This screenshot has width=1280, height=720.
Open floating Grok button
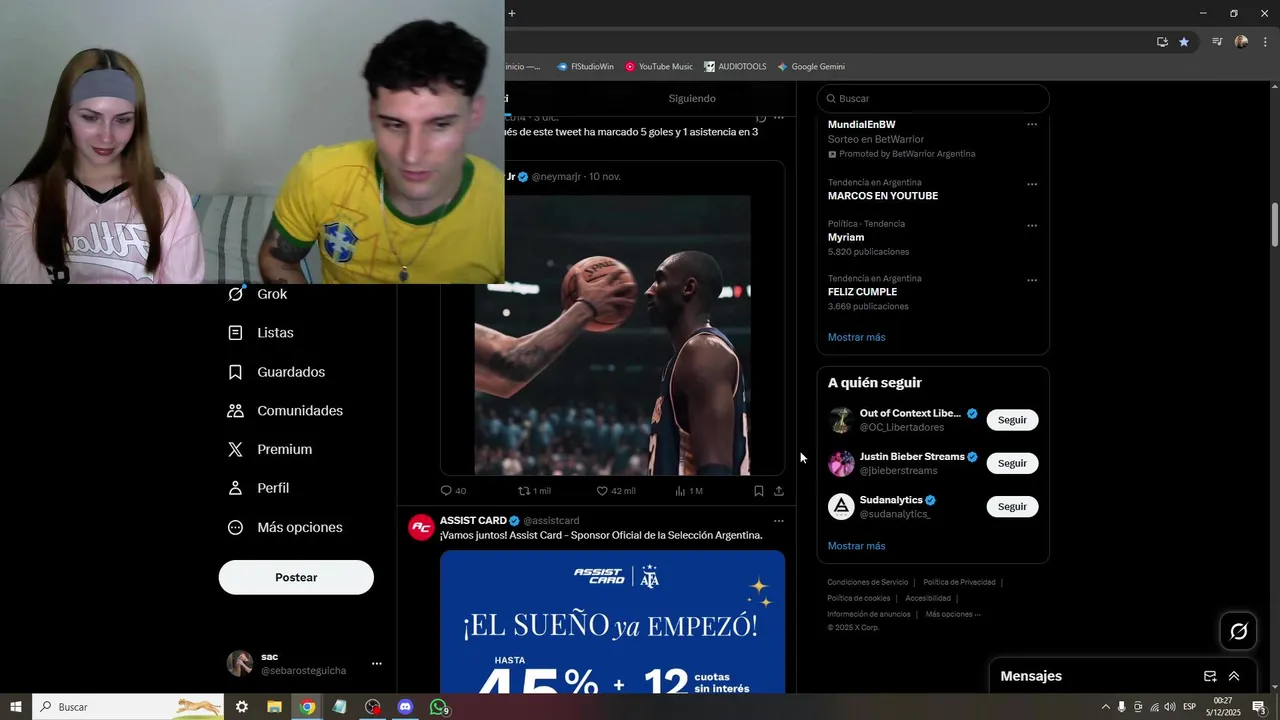point(1239,631)
